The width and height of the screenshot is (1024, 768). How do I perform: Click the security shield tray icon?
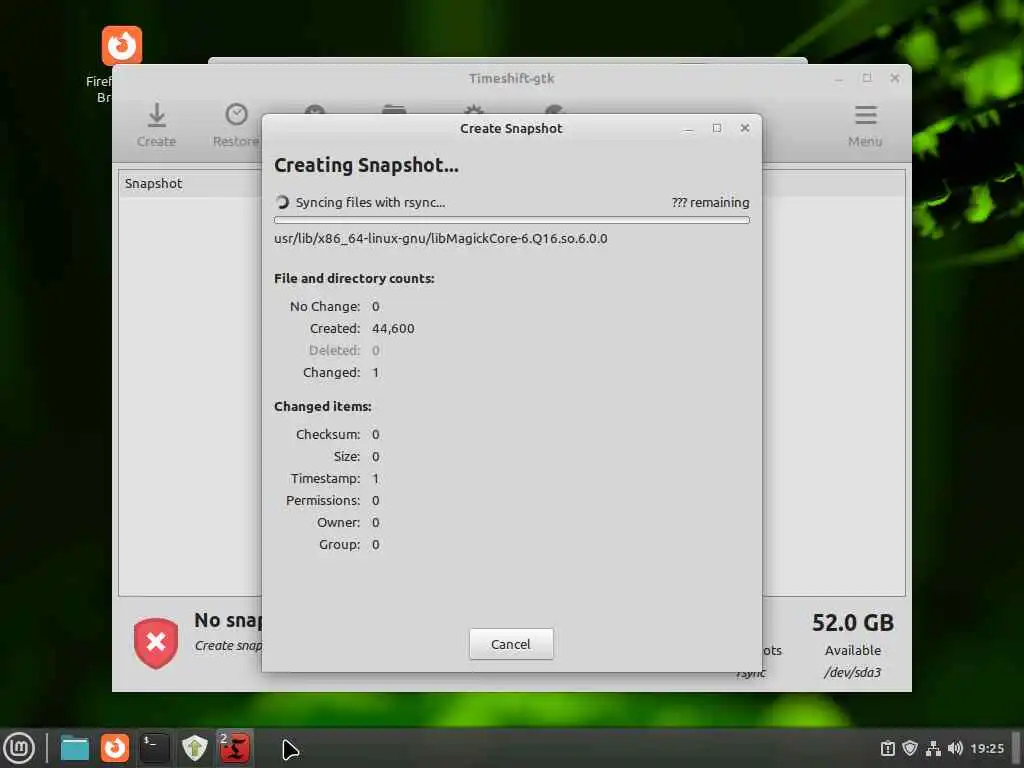(x=910, y=748)
